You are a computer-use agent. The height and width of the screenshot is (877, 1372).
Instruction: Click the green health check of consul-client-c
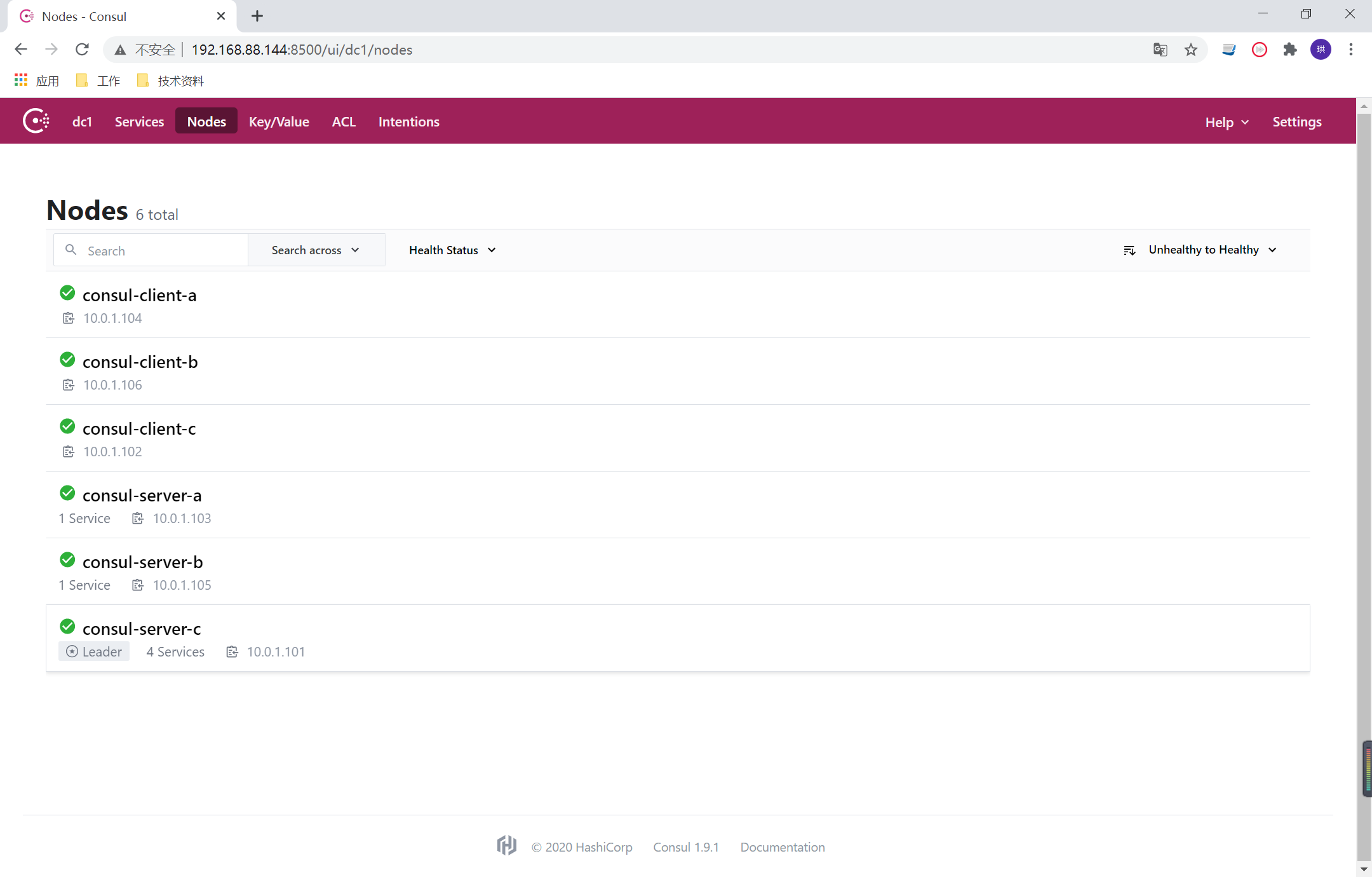67,426
